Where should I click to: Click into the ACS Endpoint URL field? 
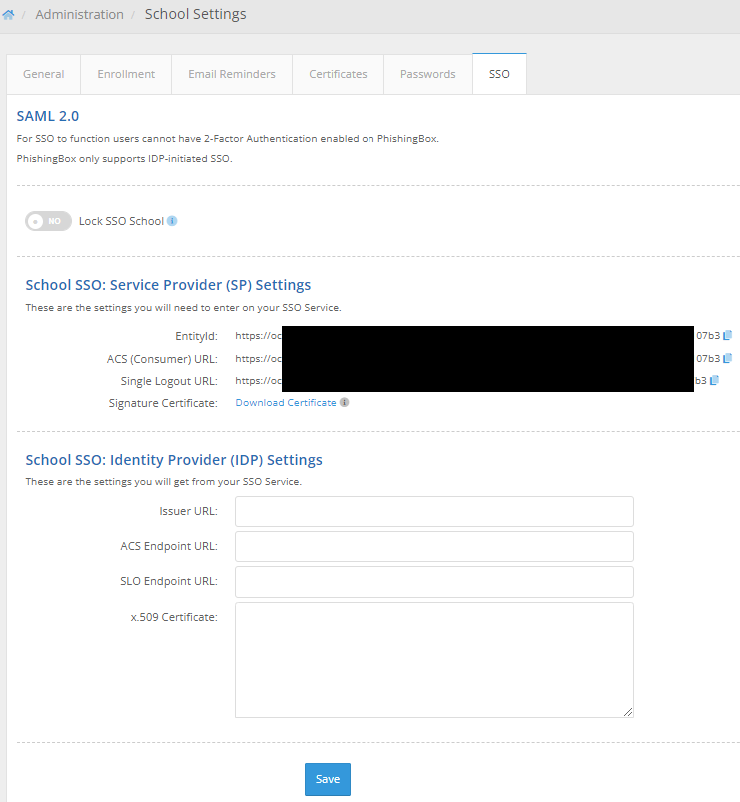point(434,546)
